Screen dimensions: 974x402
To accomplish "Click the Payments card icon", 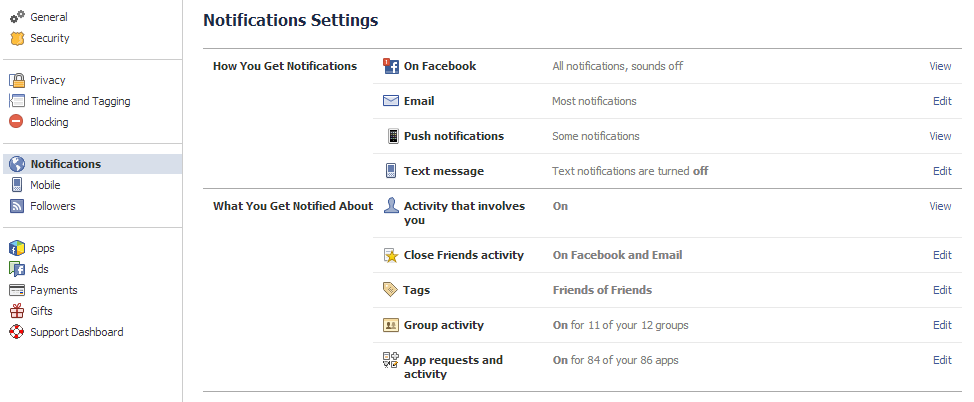I will point(16,290).
